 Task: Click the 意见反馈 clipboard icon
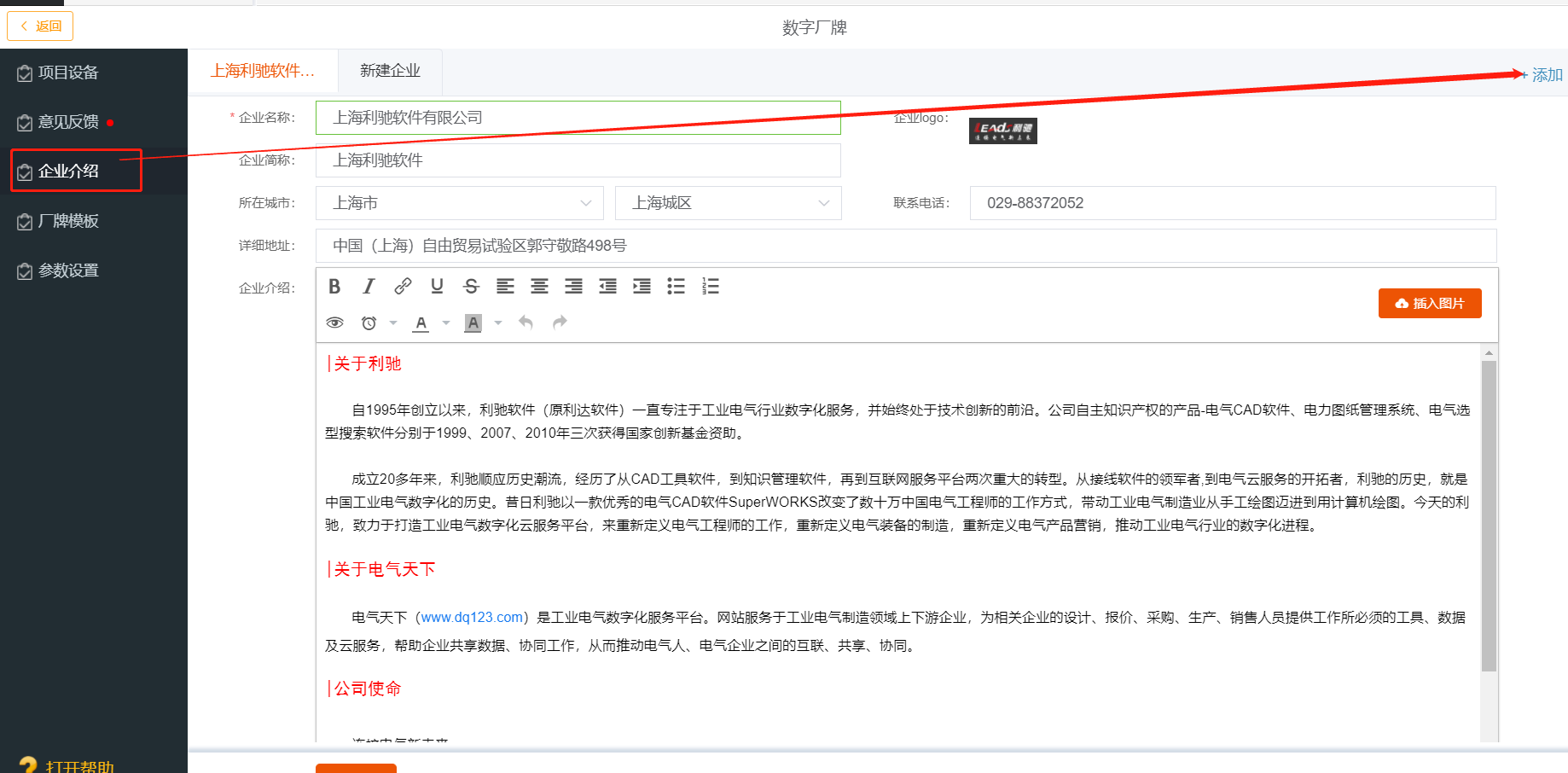point(25,123)
